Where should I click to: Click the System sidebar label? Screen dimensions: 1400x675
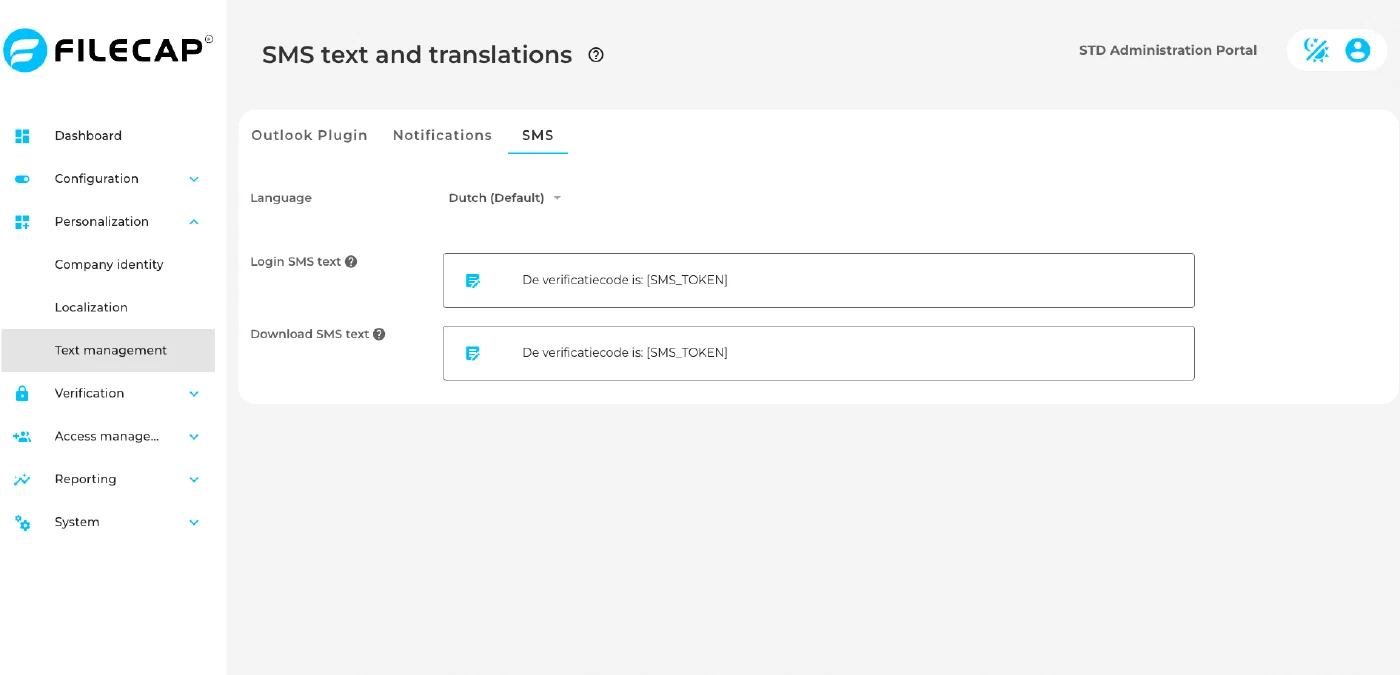77,522
